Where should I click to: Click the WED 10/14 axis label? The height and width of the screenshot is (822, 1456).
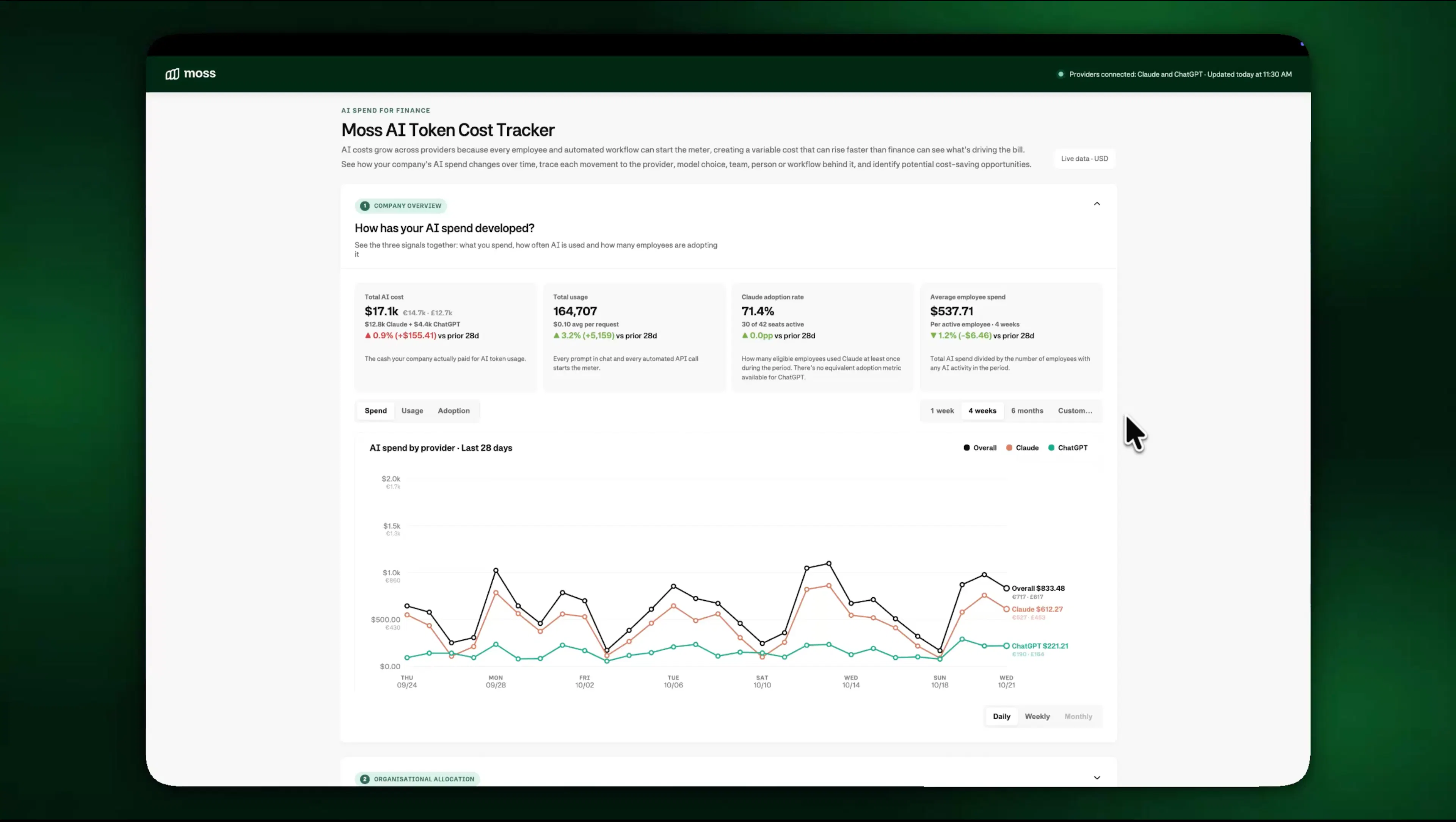coord(850,681)
